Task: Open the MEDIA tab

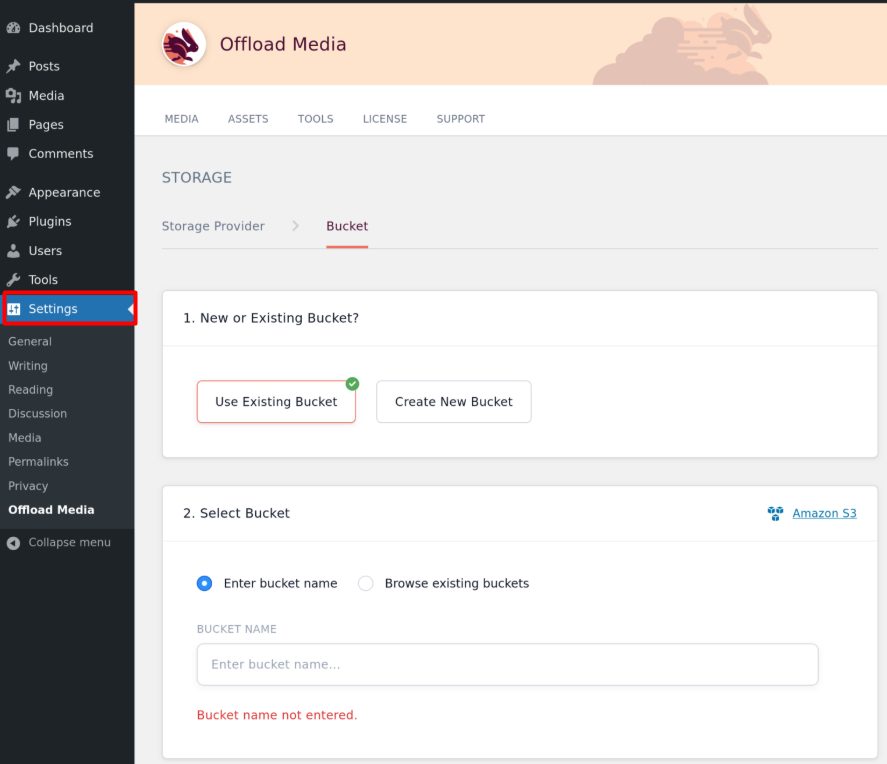Action: (182, 119)
